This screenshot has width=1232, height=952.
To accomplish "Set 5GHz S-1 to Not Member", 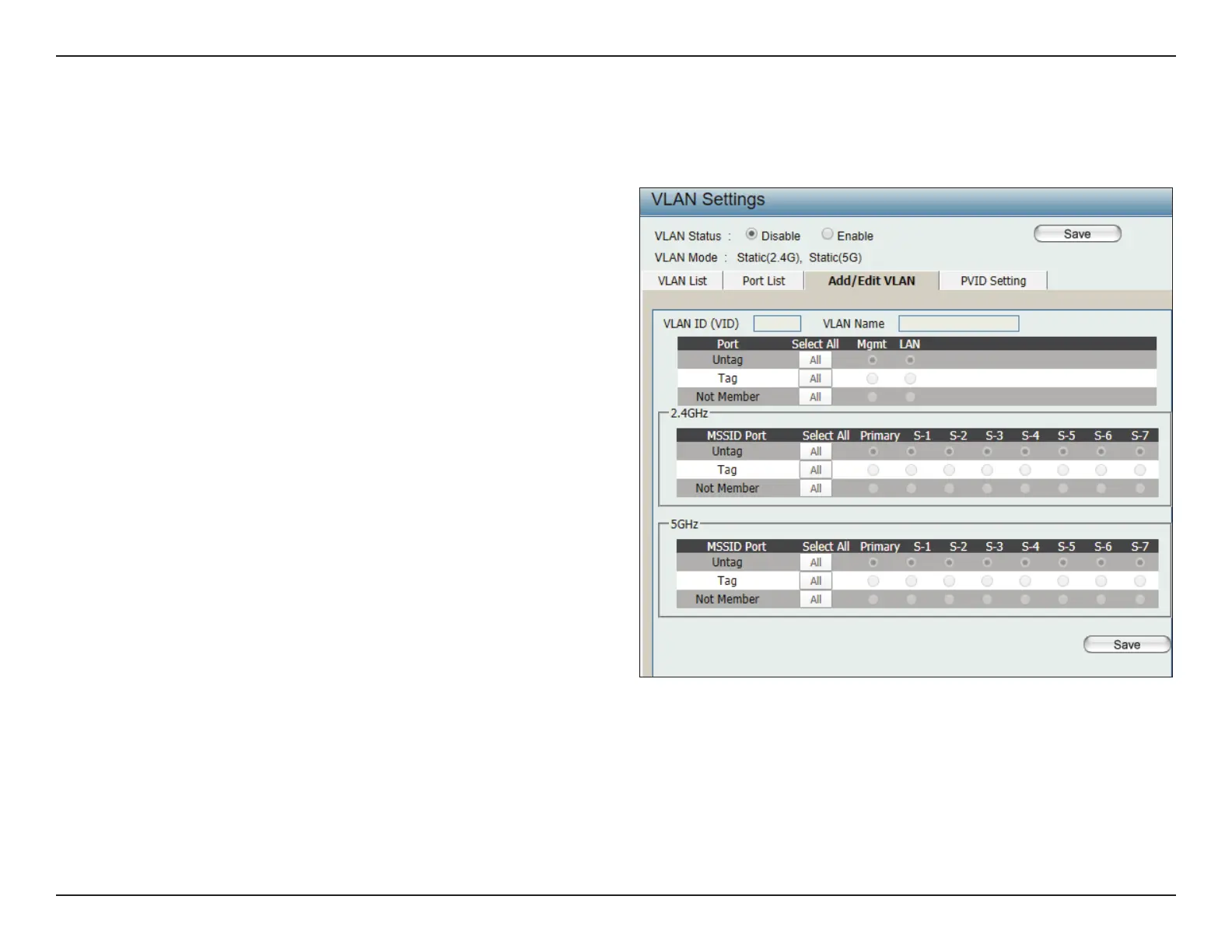I will [911, 600].
